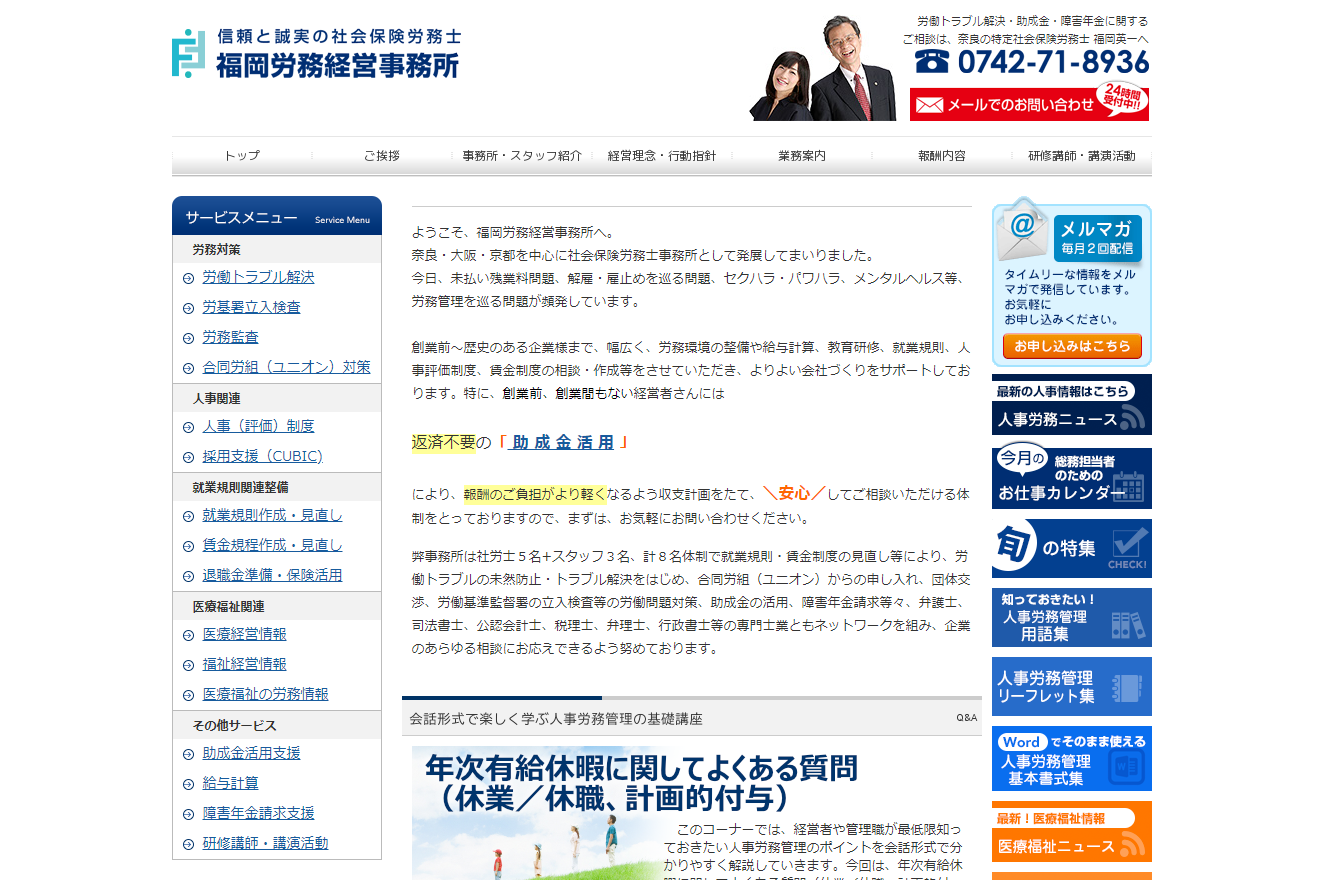Click the 人事労務ニュース banner
Screen dimensions: 1322x880
coord(1071,404)
